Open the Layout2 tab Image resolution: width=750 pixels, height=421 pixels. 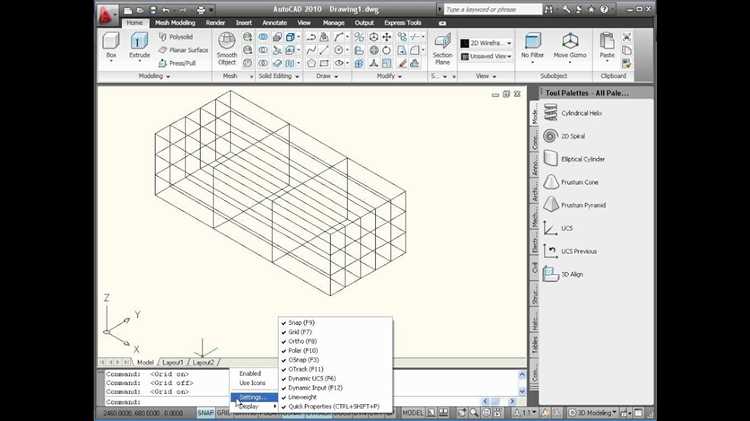[204, 362]
